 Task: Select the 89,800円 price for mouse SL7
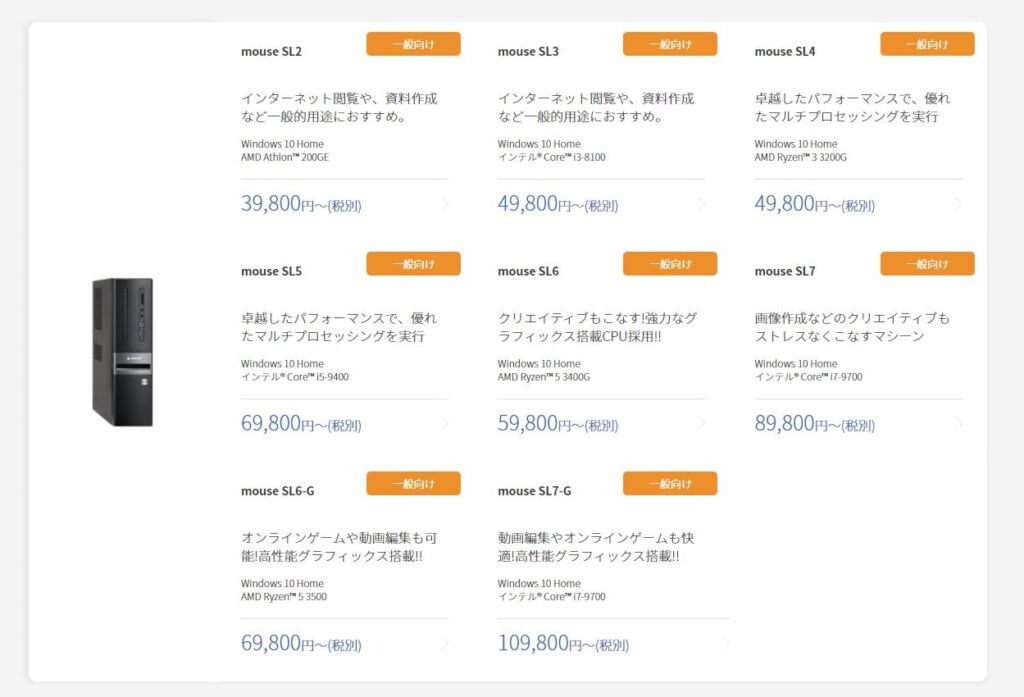(x=814, y=424)
